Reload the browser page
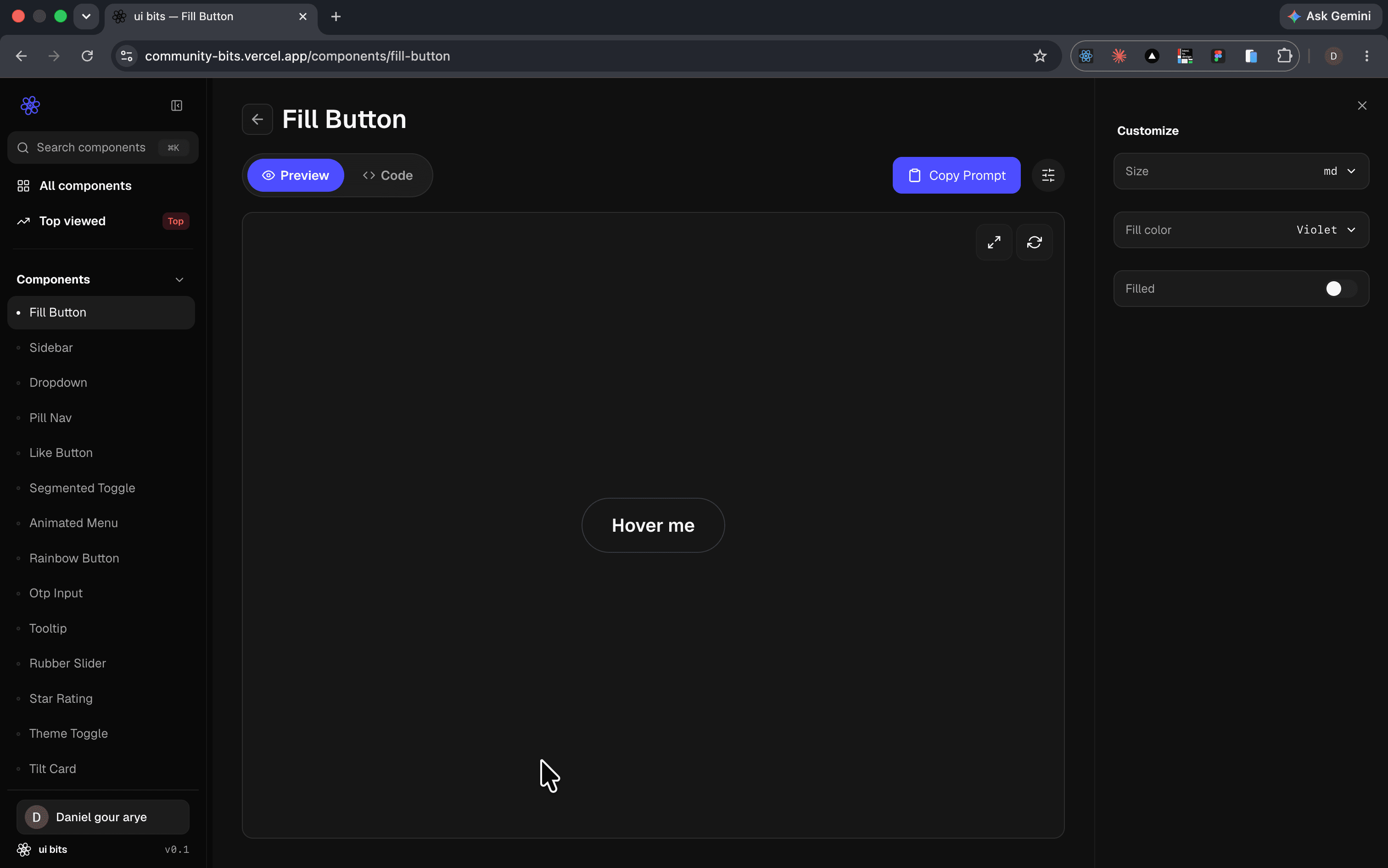The image size is (1388, 868). click(87, 56)
